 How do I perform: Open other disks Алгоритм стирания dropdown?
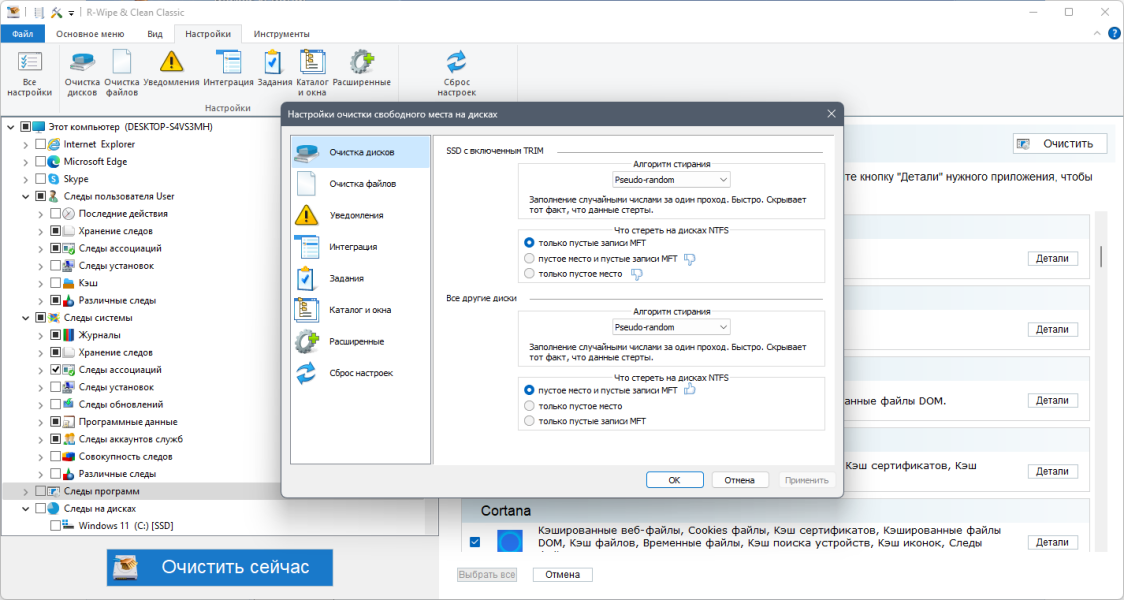pos(671,327)
